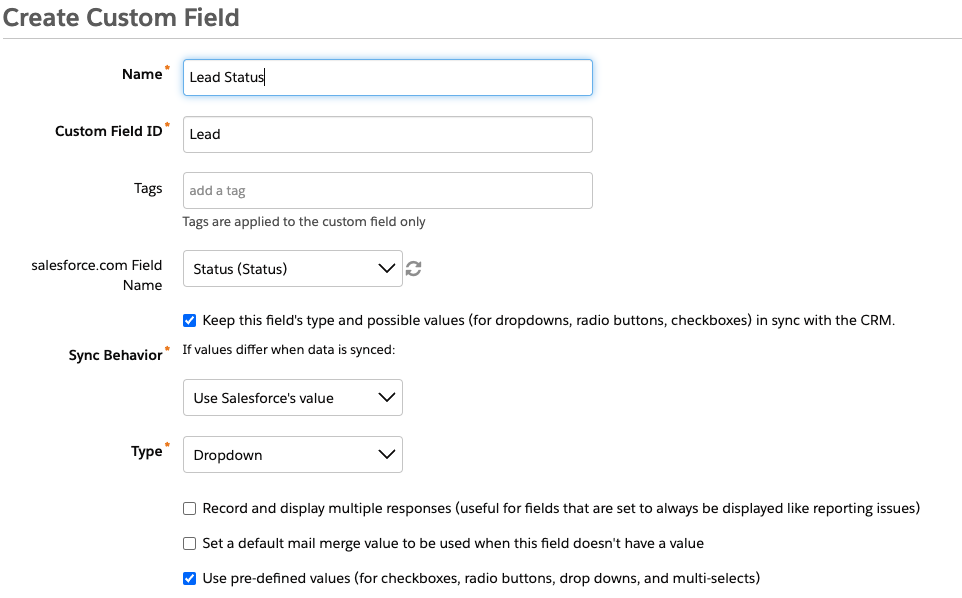Open the Status (Status) field name dropdown
This screenshot has width=962, height=598.
tap(292, 268)
